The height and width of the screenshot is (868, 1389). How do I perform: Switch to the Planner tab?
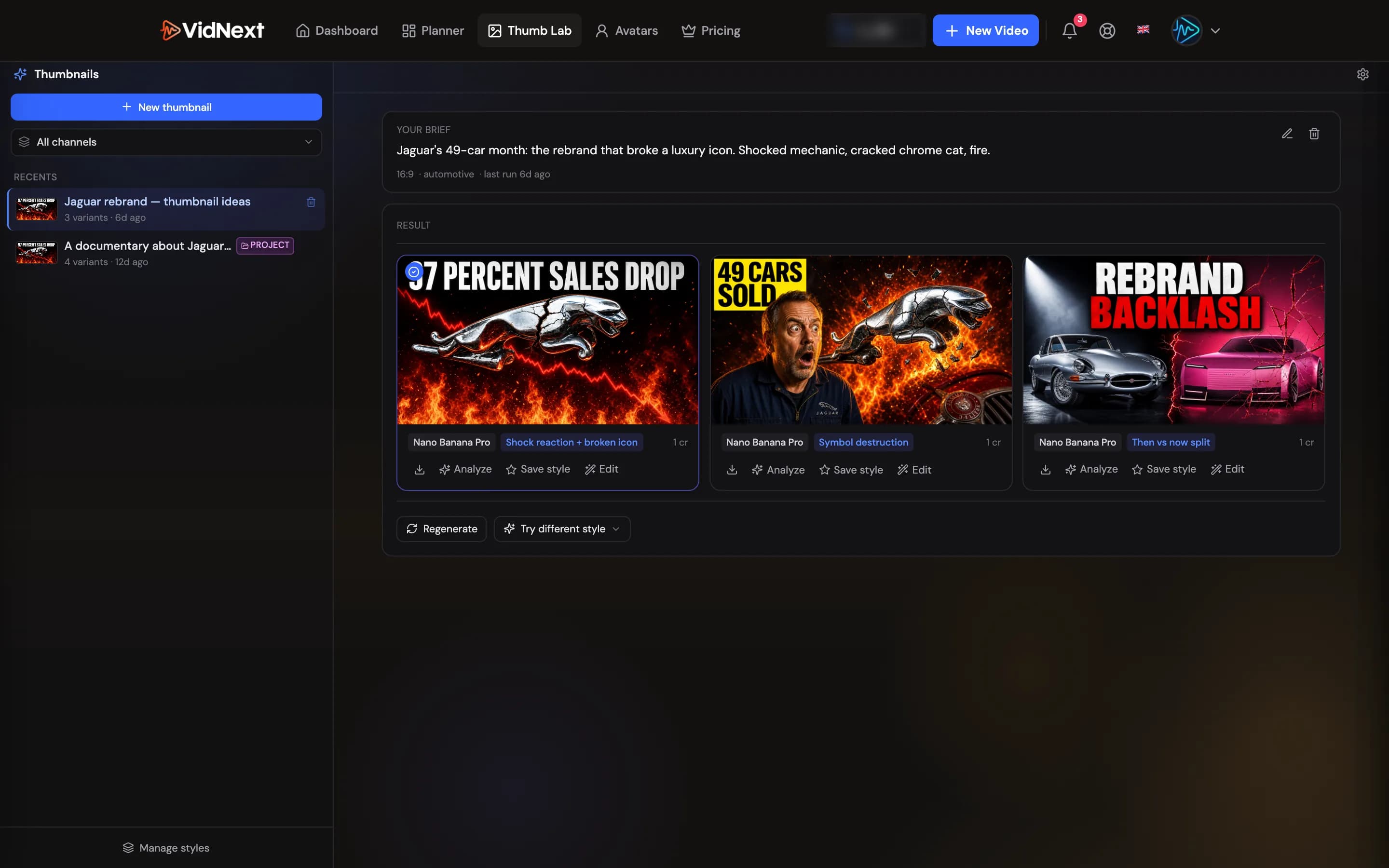tap(433, 30)
